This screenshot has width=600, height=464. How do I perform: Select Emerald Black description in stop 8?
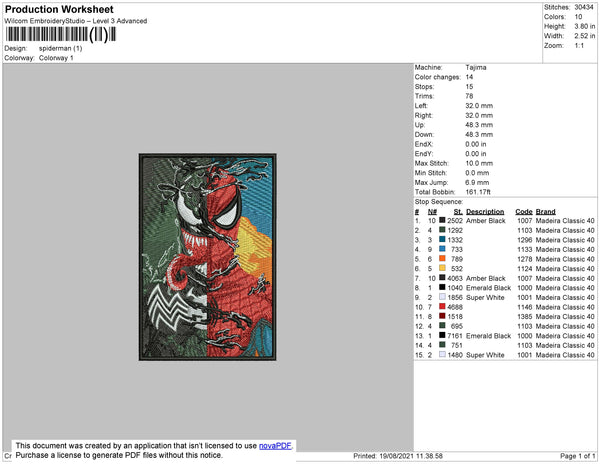[x=488, y=288]
